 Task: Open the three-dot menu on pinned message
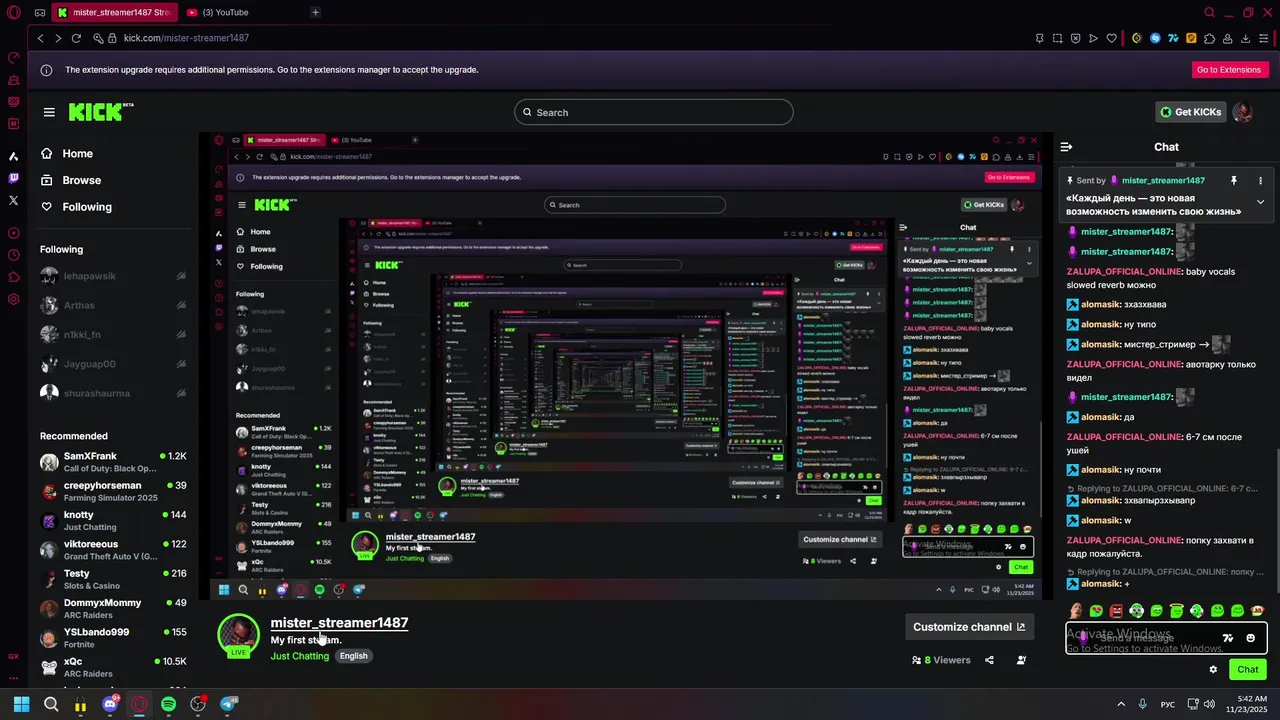coord(1260,181)
